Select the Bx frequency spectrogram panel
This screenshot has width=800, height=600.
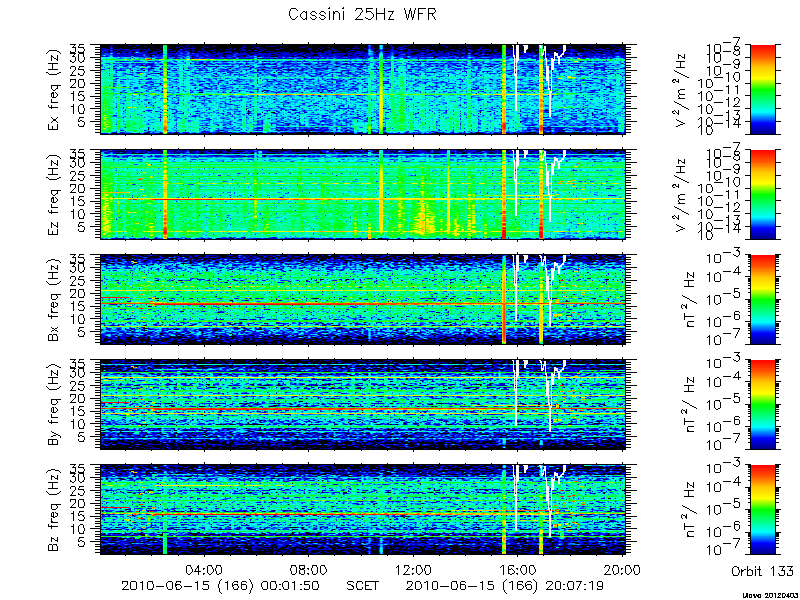click(x=362, y=299)
